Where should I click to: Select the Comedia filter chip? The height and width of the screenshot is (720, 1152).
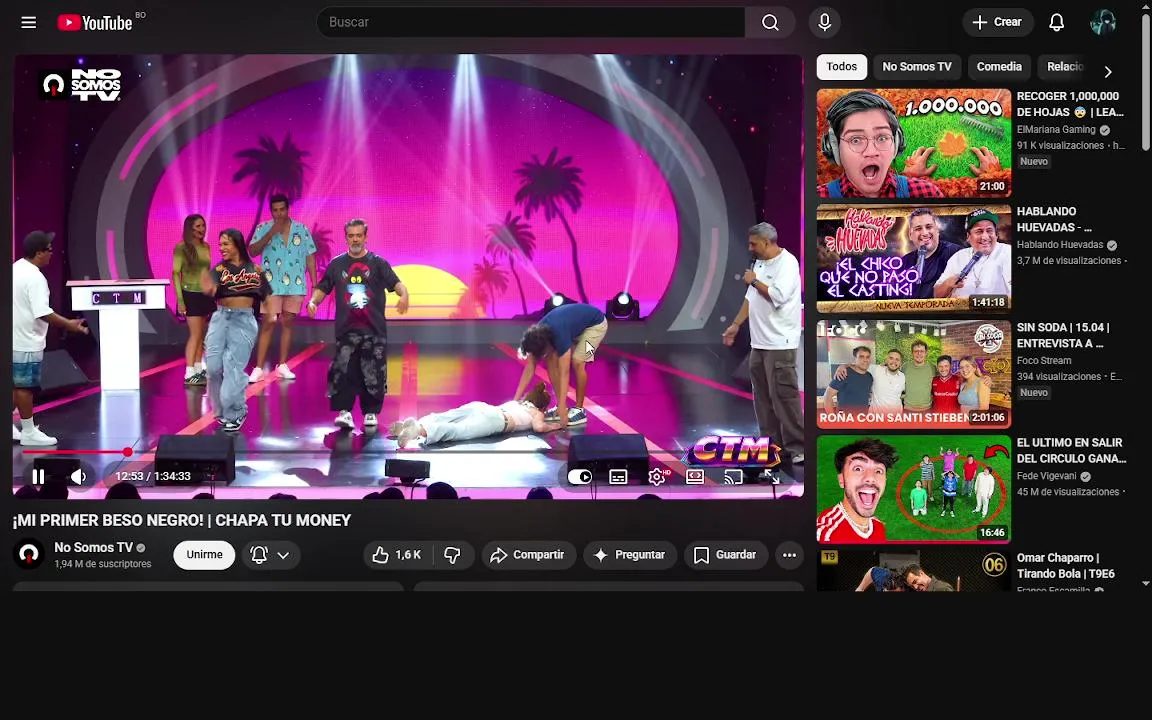(999, 67)
